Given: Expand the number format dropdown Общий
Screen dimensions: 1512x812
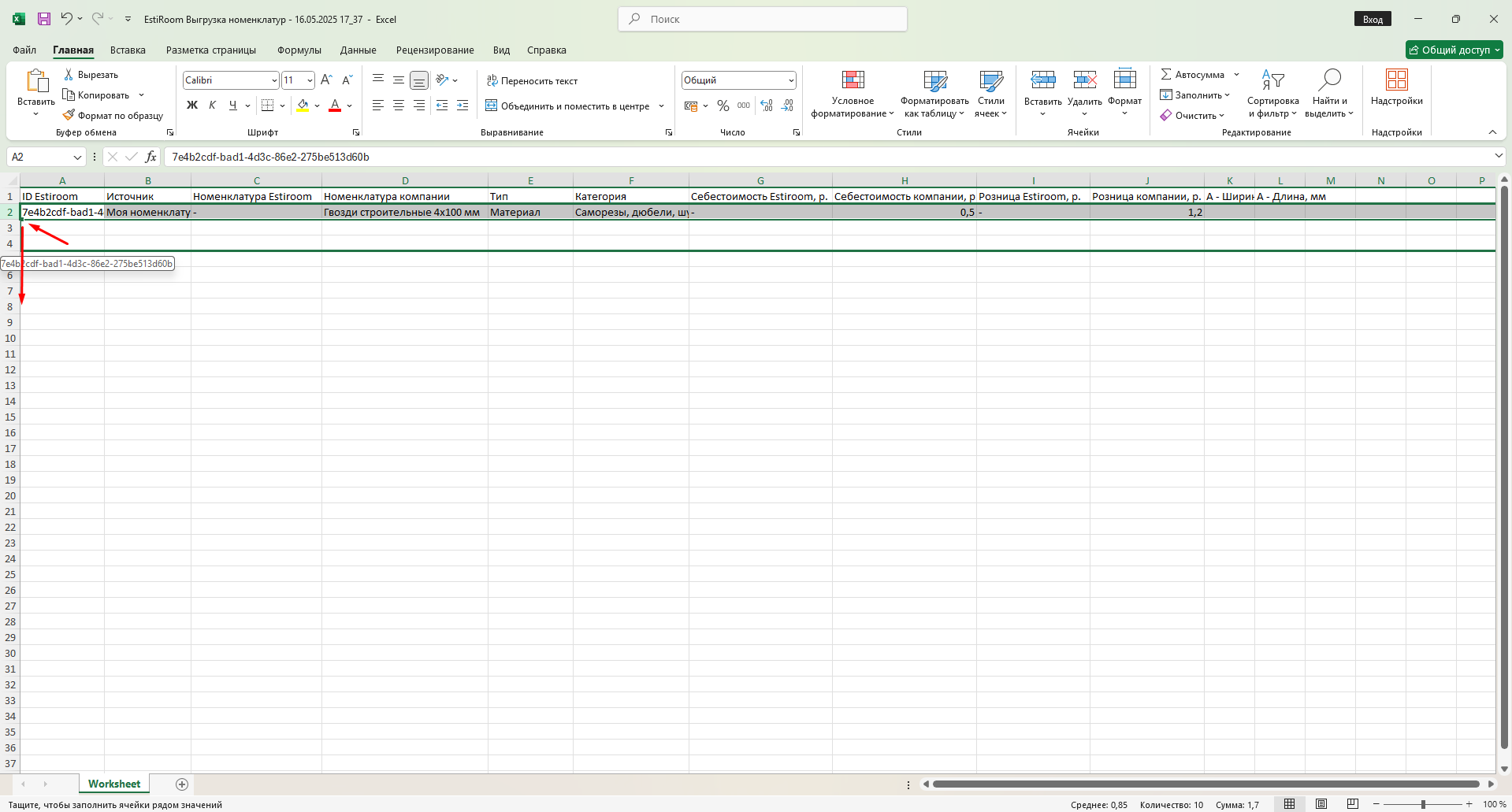Looking at the screenshot, I should (790, 80).
